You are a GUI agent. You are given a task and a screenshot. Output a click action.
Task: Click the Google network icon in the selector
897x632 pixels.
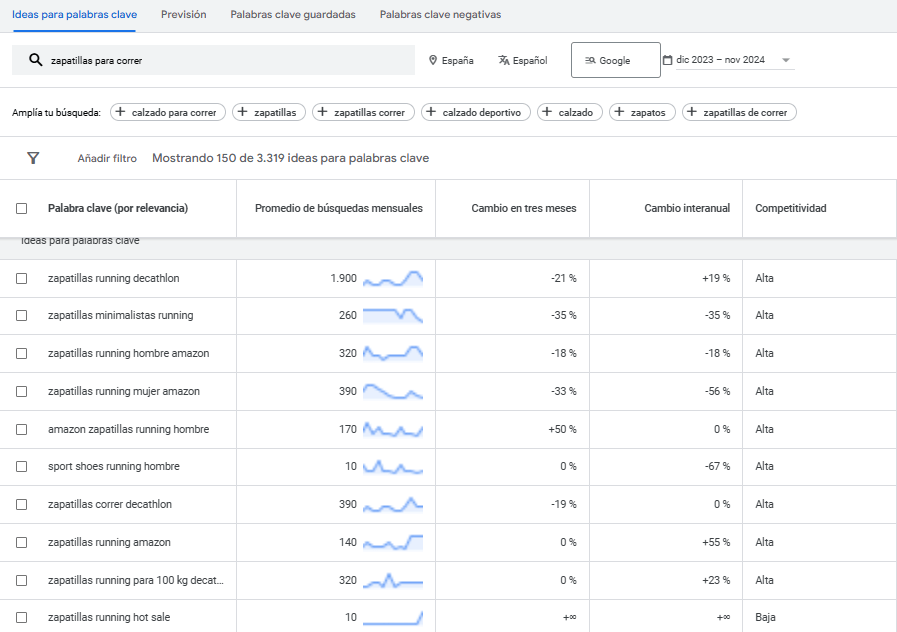588,60
